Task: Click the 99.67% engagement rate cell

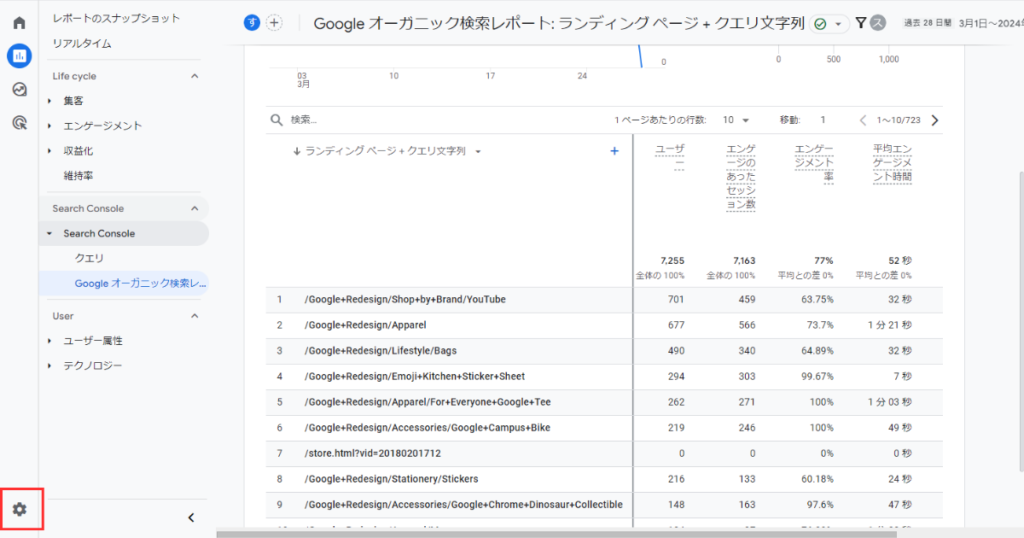Action: coord(817,377)
